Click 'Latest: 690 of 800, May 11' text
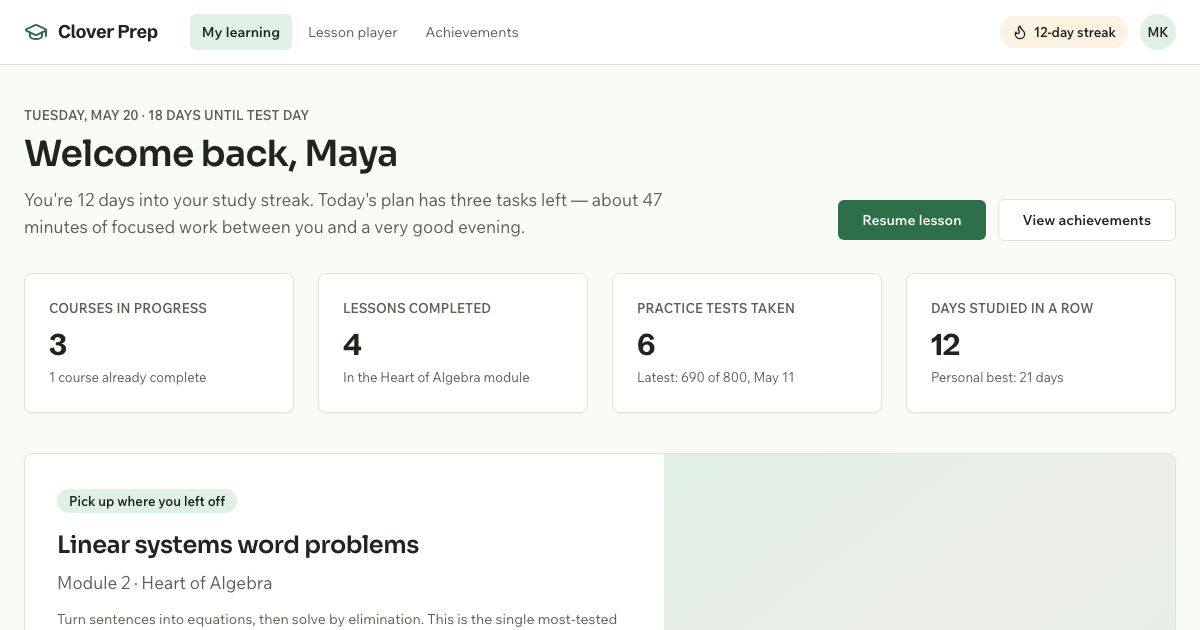The image size is (1200, 630). (x=716, y=377)
